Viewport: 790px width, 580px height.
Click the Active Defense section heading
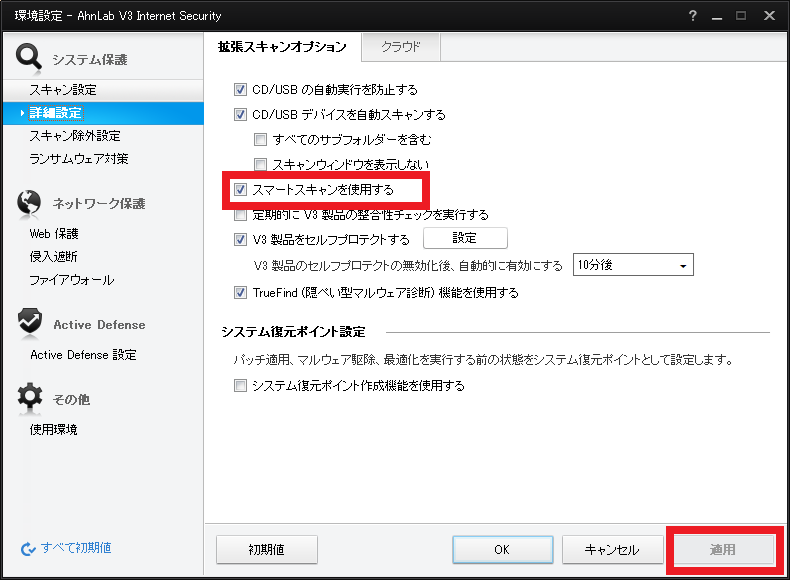(99, 325)
